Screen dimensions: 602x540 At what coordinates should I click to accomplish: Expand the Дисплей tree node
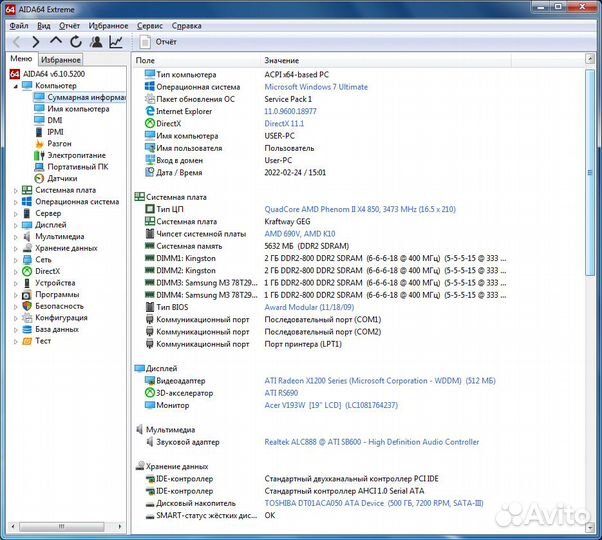tap(16, 226)
